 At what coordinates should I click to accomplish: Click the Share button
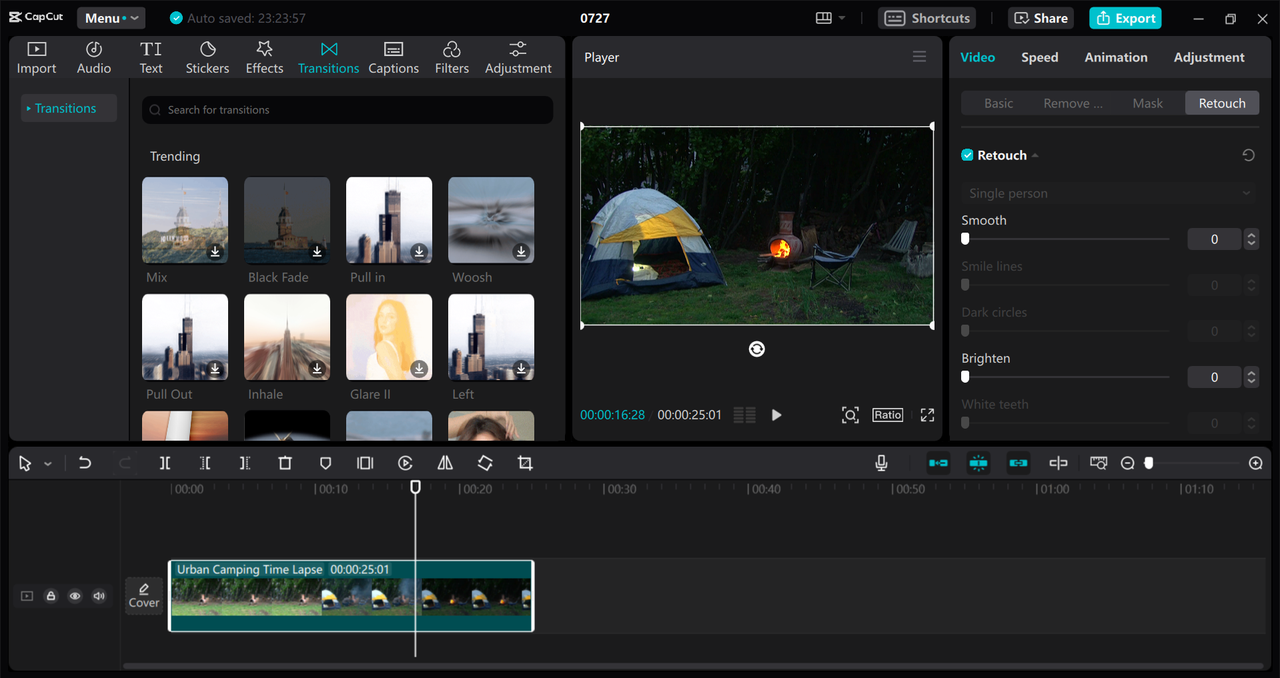point(1041,18)
